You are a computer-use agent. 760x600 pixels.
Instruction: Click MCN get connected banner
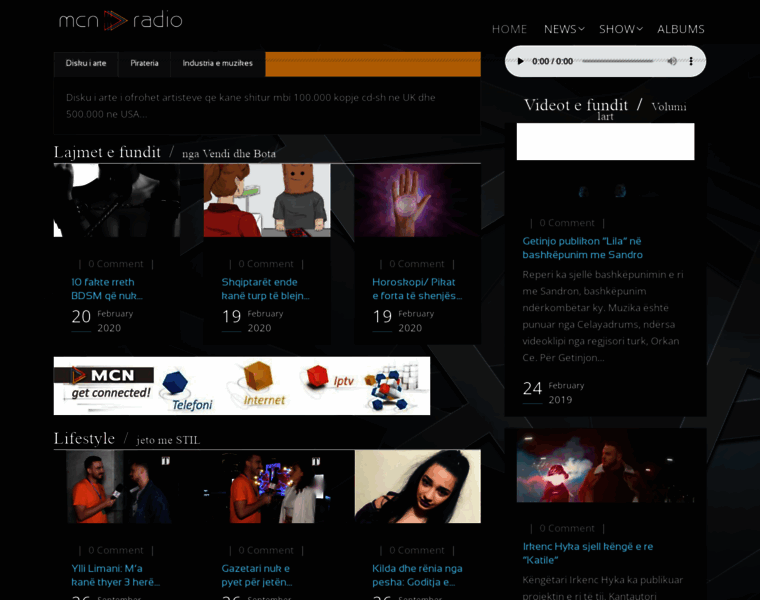pos(242,386)
